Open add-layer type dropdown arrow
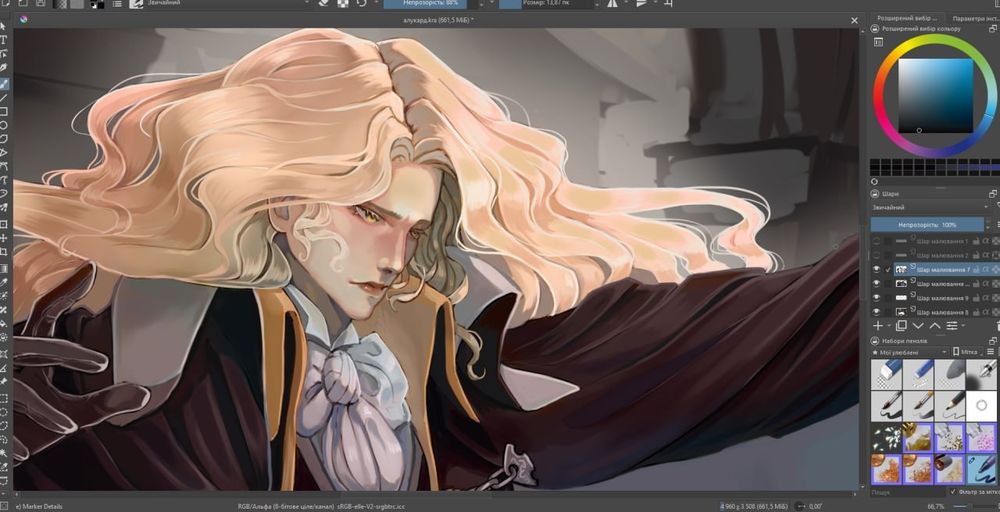The image size is (1000, 512). click(x=889, y=326)
